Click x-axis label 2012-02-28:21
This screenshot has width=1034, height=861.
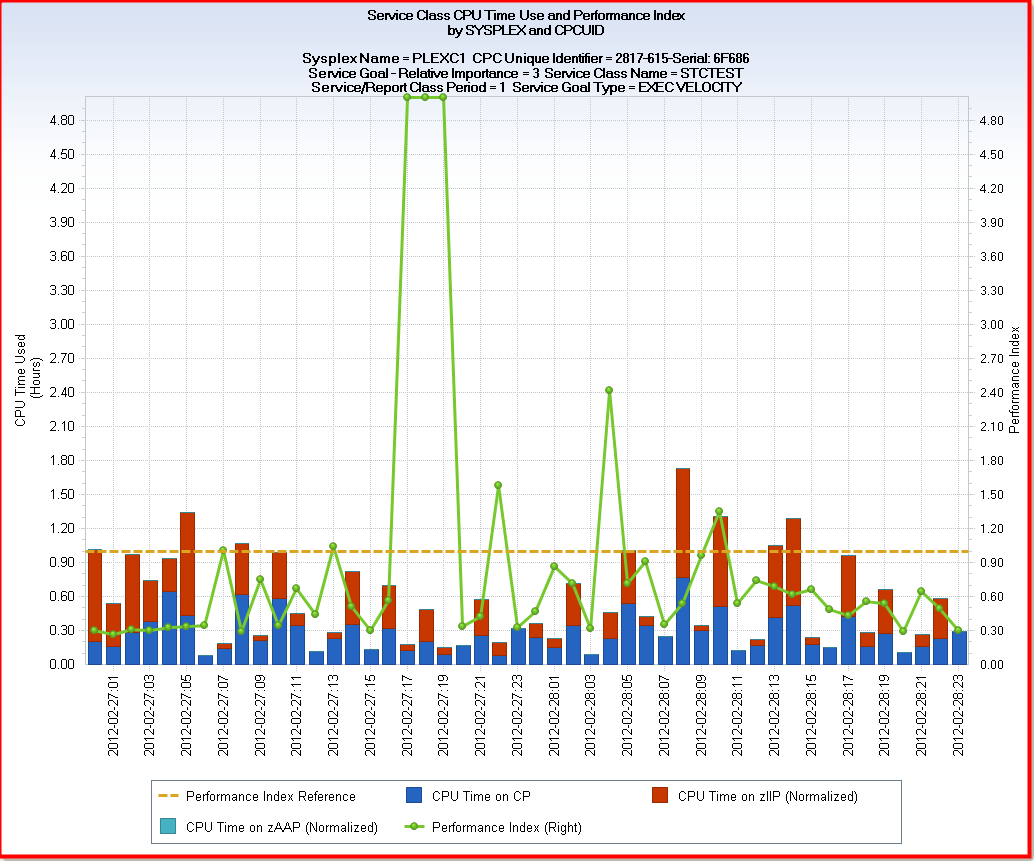[x=921, y=715]
